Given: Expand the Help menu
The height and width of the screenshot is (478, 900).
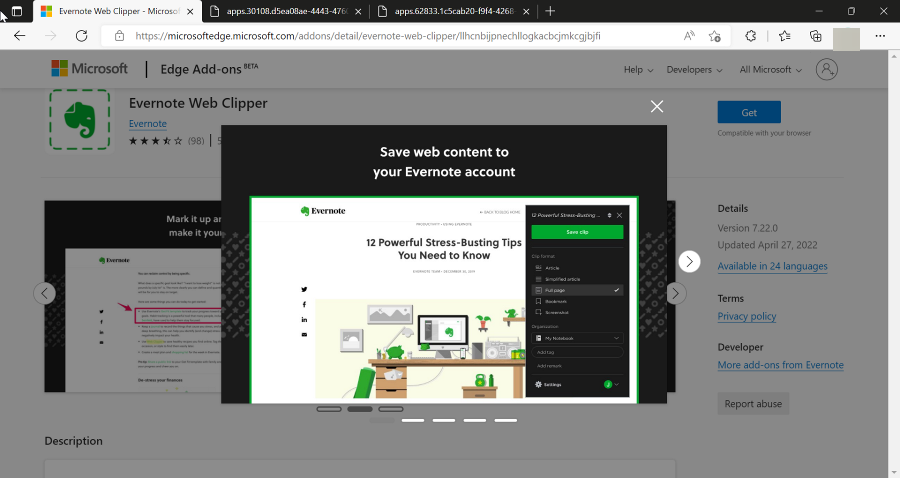Looking at the screenshot, I should point(638,69).
